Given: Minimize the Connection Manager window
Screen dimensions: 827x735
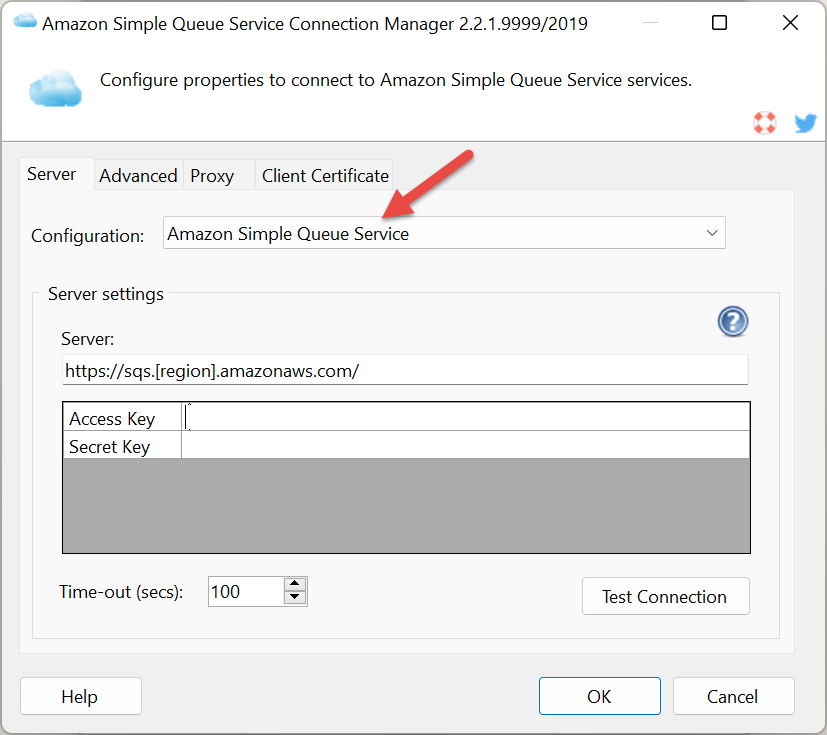Looking at the screenshot, I should 650,23.
